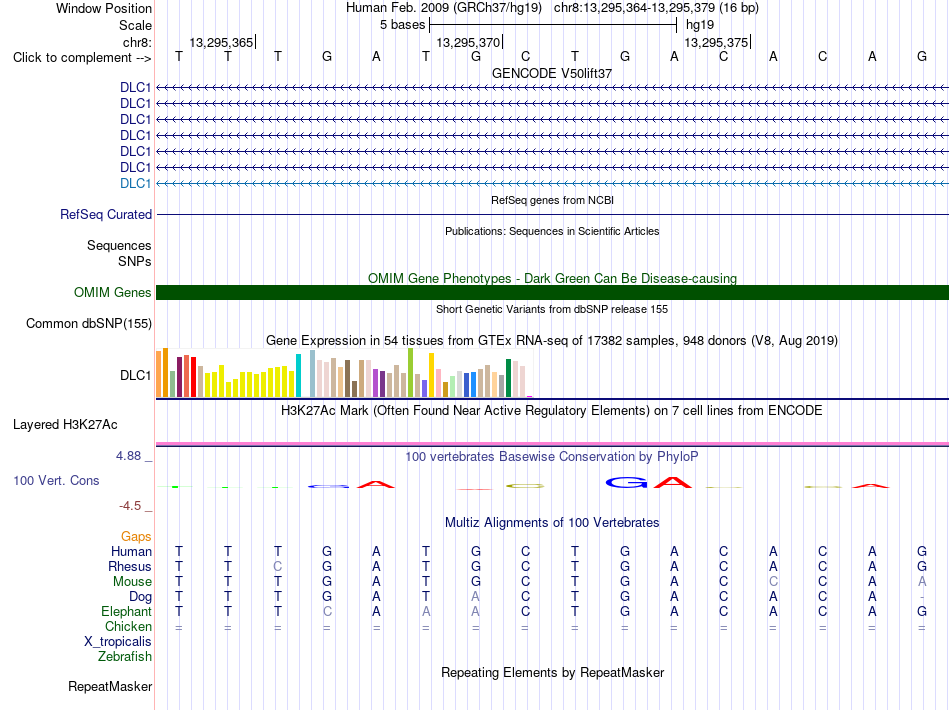Click the Human Feb. 2009 GRCh37/hg19 position header
The height and width of the screenshot is (710, 950).
(552, 8)
